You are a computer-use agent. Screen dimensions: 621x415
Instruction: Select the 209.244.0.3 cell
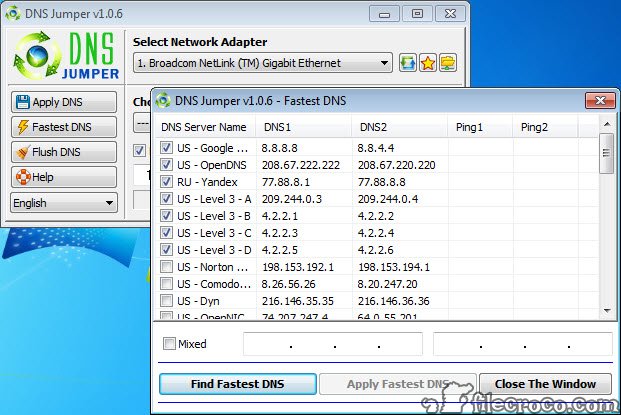pos(291,199)
